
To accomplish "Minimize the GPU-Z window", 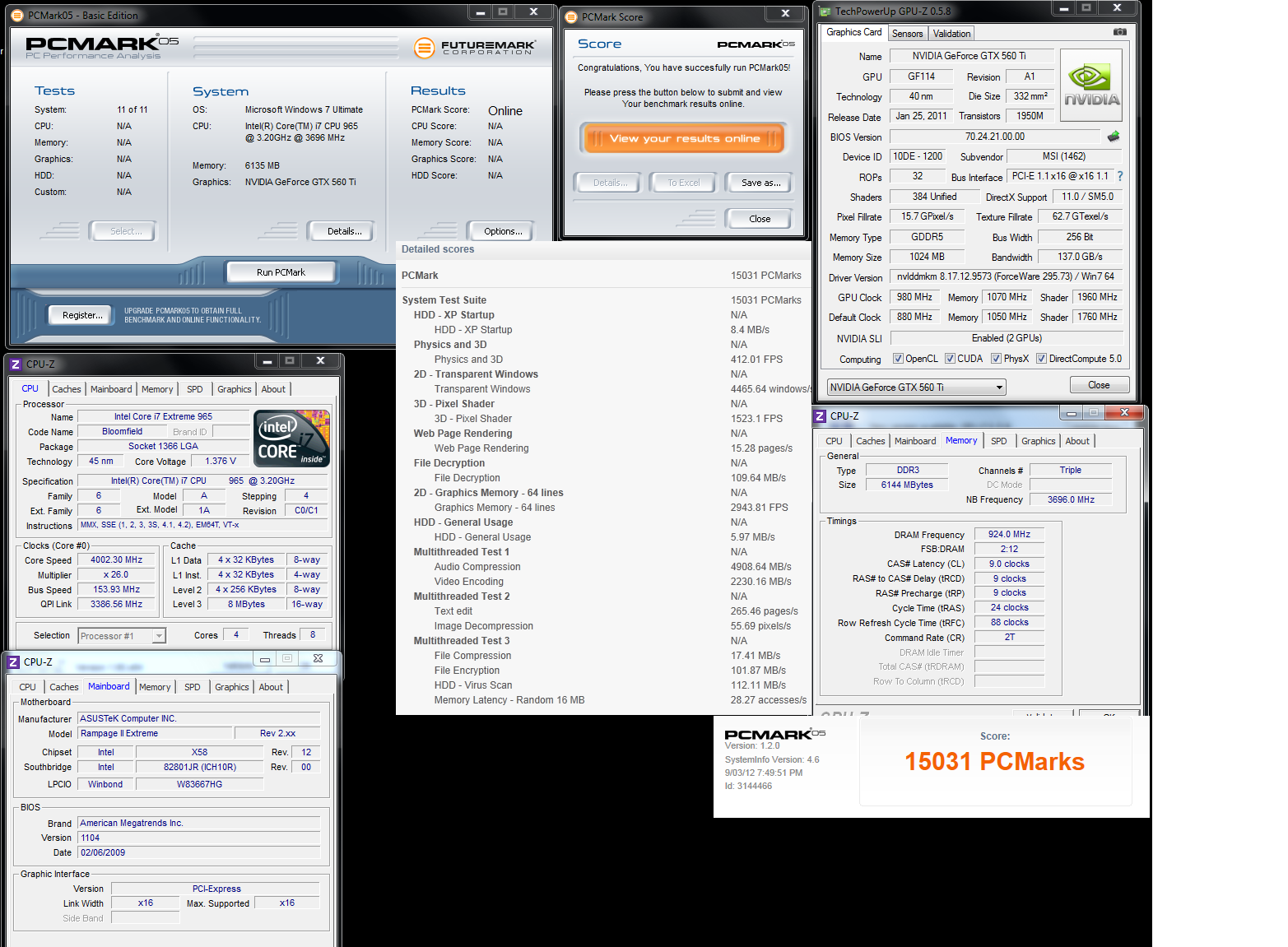I will (x=1063, y=8).
